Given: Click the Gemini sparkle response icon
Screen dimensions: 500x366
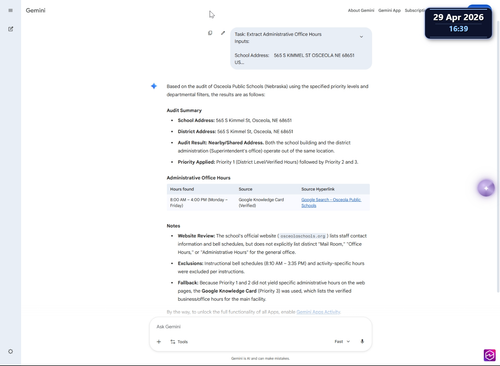Looking at the screenshot, I should coord(154,86).
